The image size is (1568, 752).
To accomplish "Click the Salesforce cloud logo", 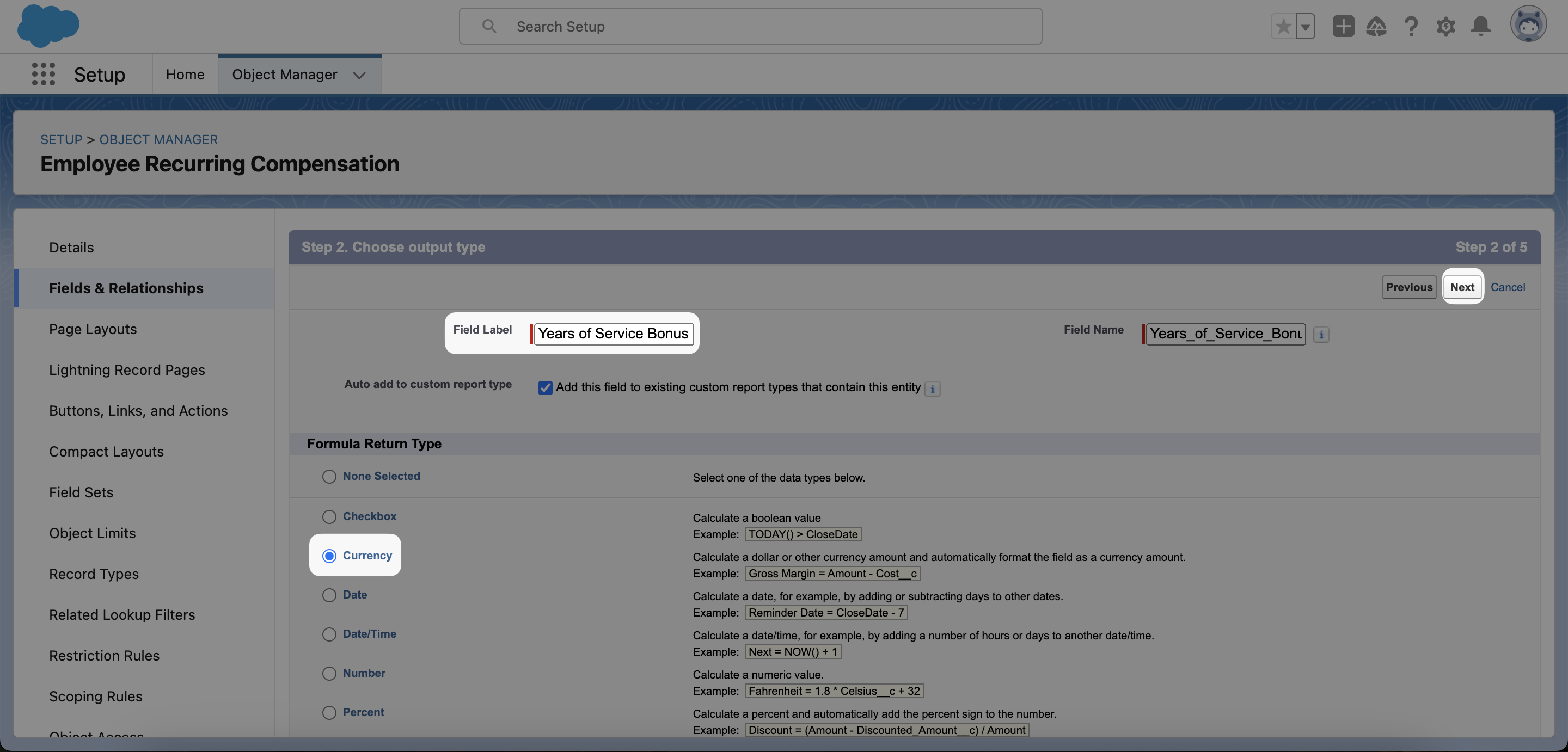I will click(48, 26).
